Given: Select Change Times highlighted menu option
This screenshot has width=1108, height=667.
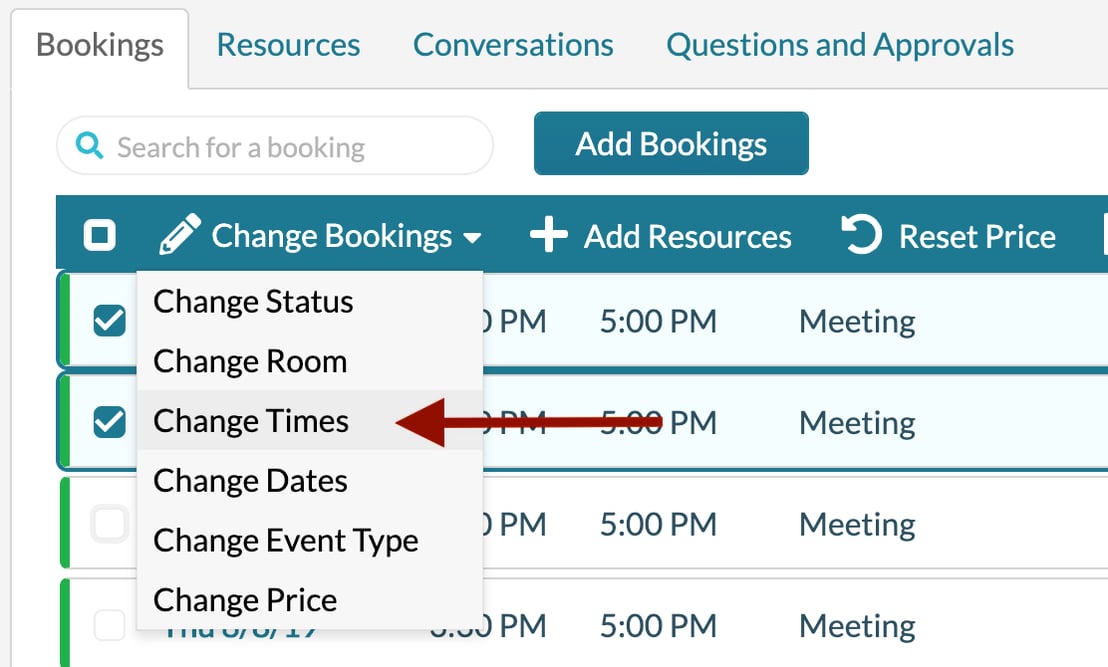Looking at the screenshot, I should pyautogui.click(x=251, y=421).
